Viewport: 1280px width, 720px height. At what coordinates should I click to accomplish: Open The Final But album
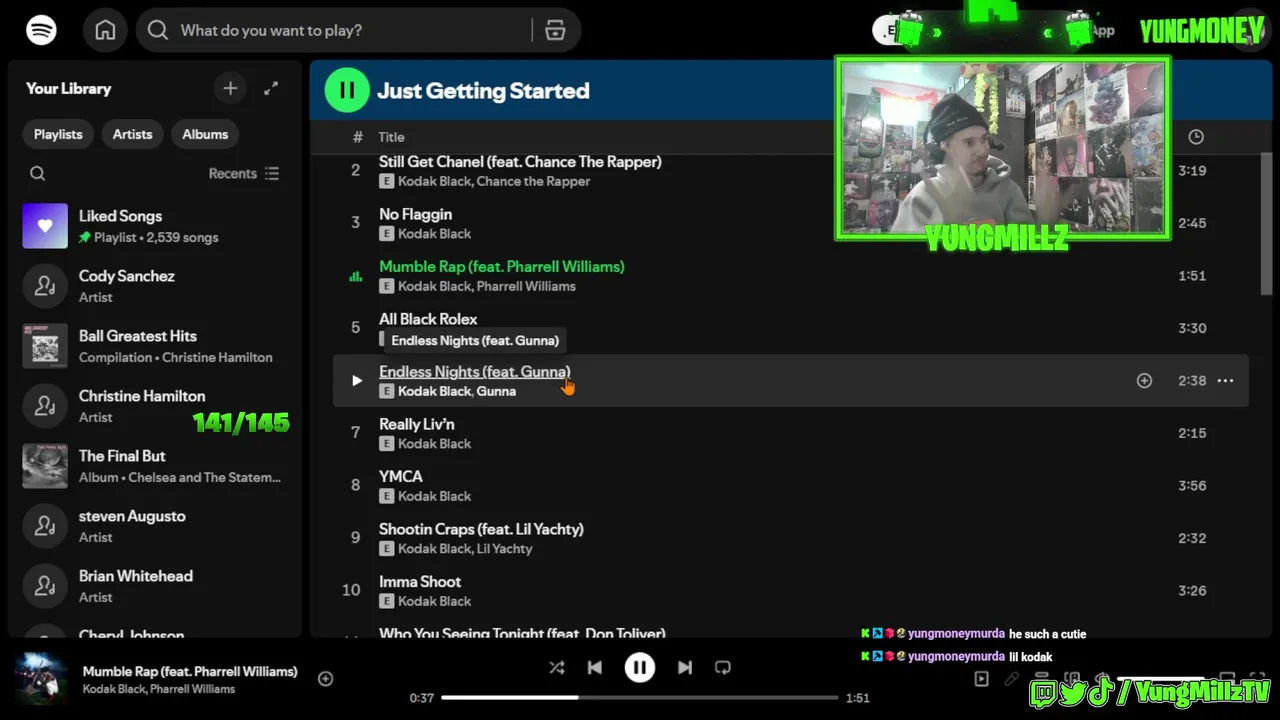[155, 466]
